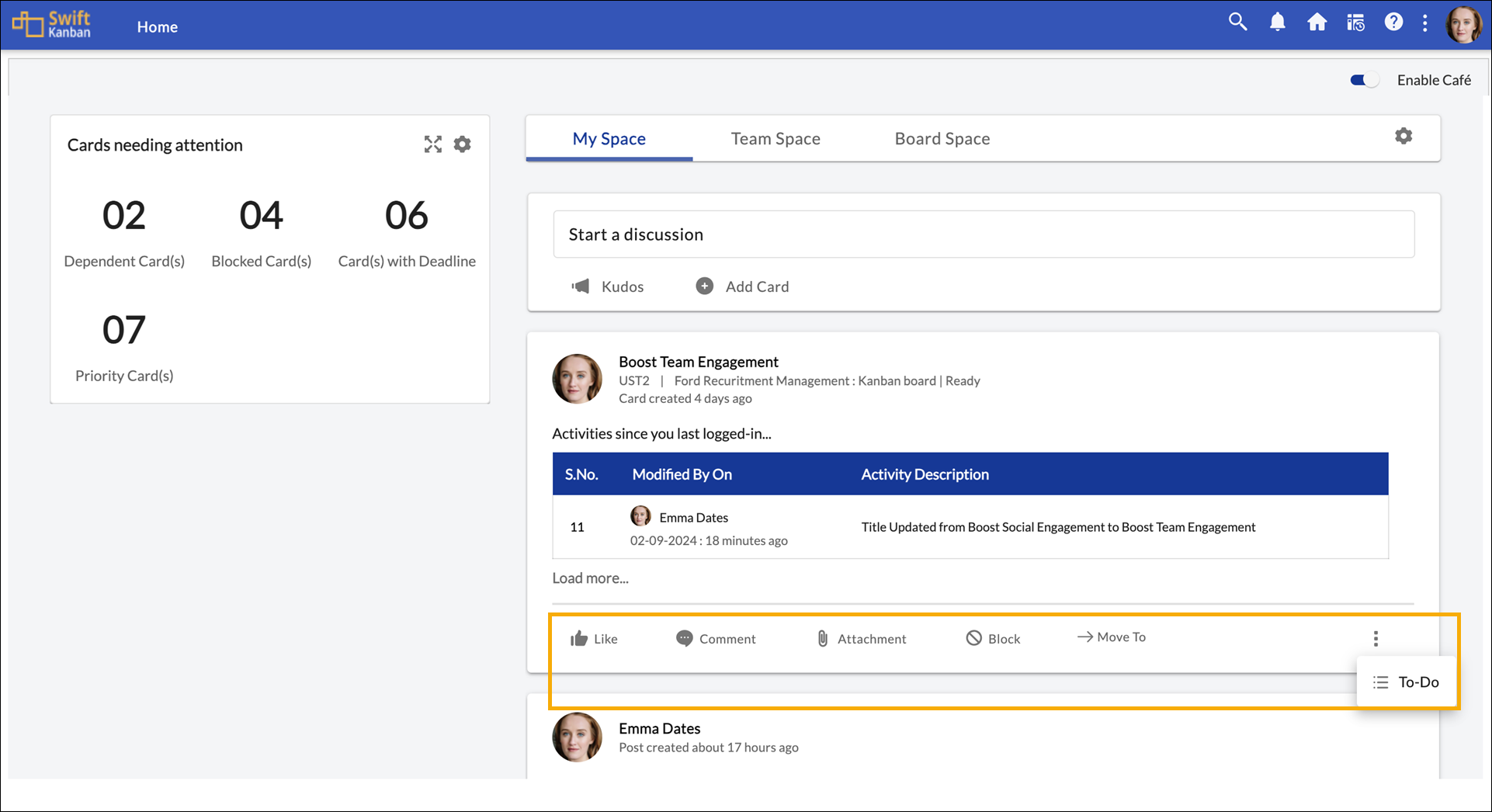This screenshot has width=1492, height=812.
Task: Open search with the magnifier icon
Action: point(1237,23)
